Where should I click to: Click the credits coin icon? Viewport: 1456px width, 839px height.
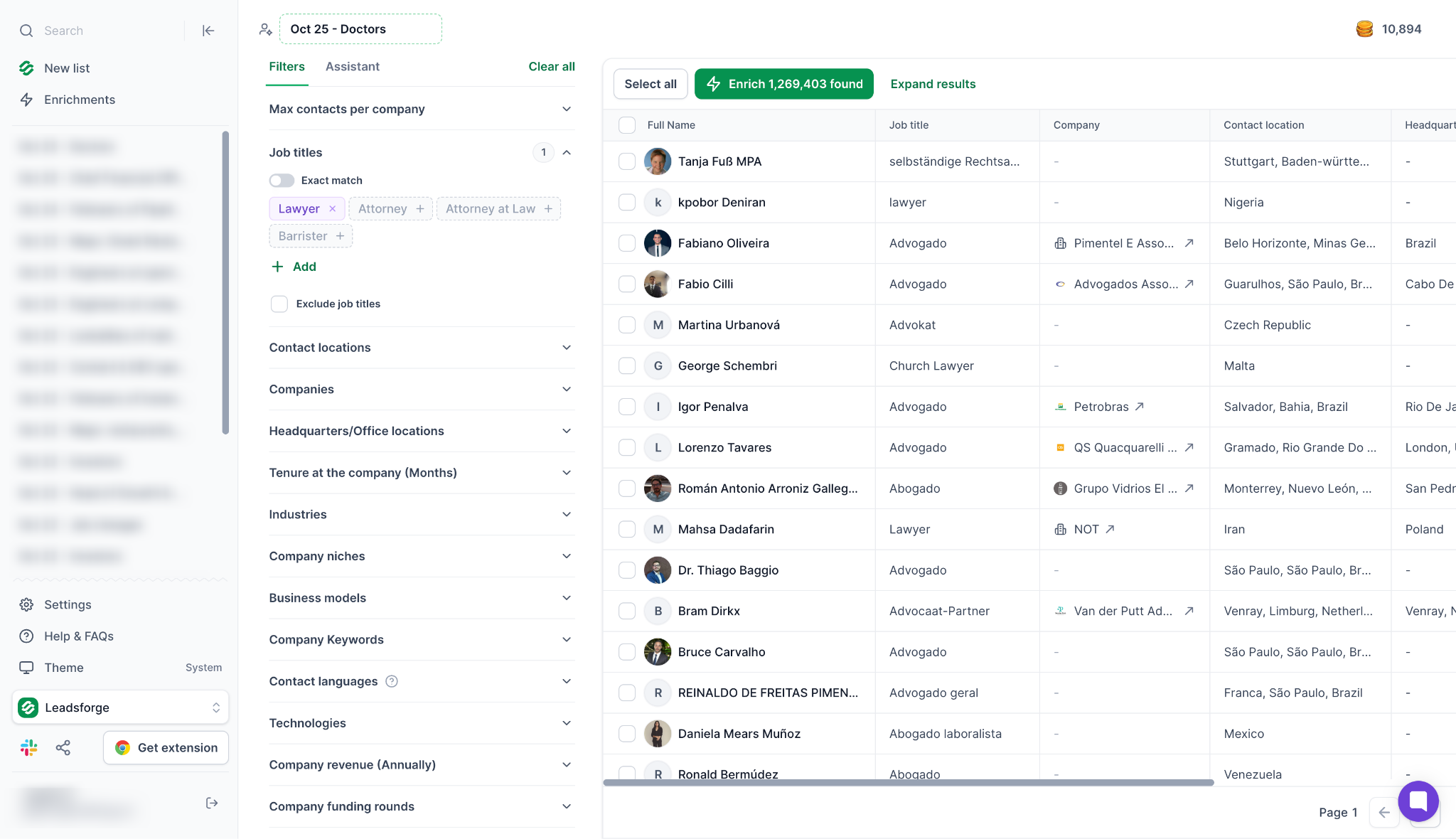click(x=1364, y=29)
